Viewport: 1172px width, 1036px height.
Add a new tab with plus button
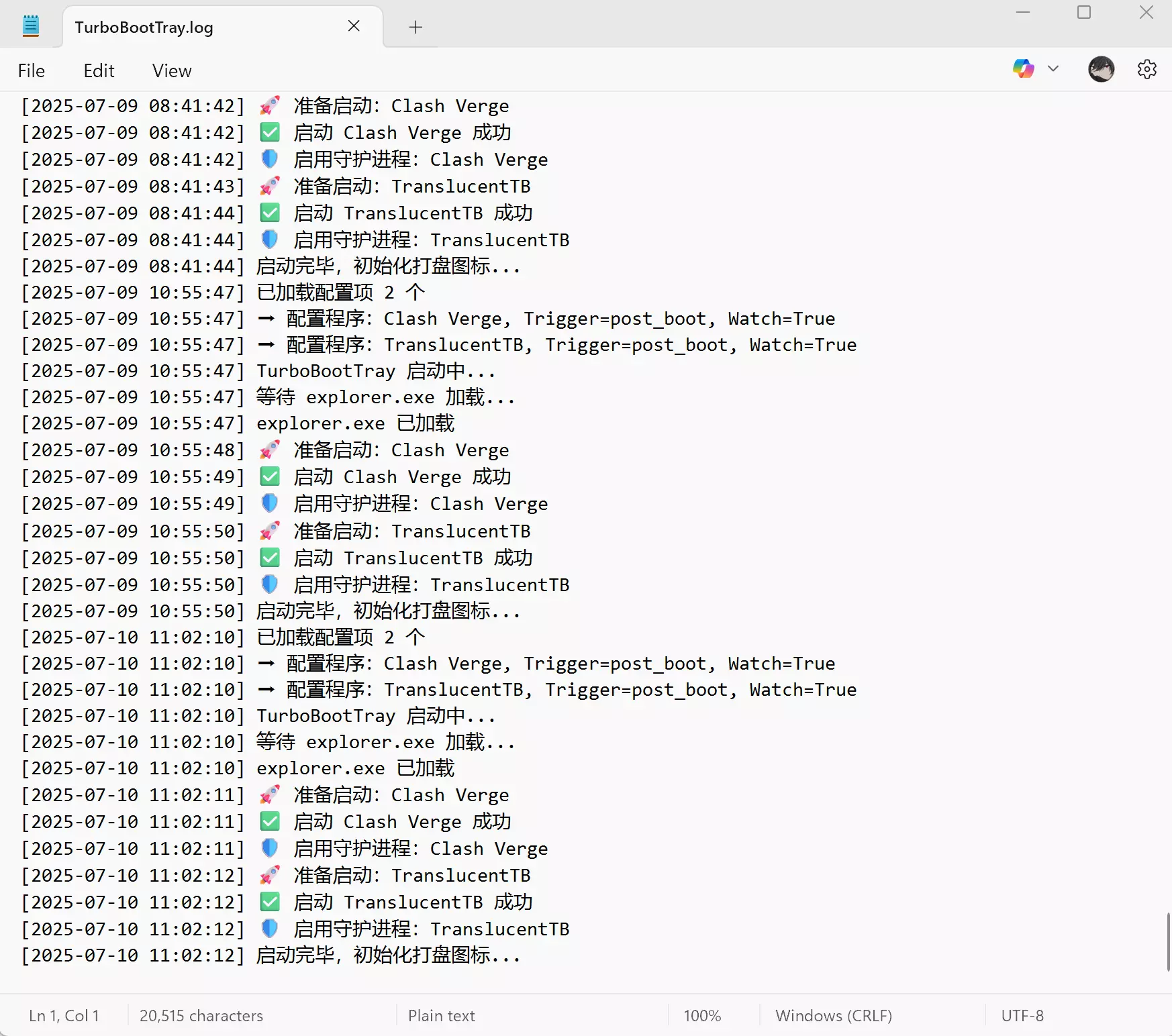(416, 27)
